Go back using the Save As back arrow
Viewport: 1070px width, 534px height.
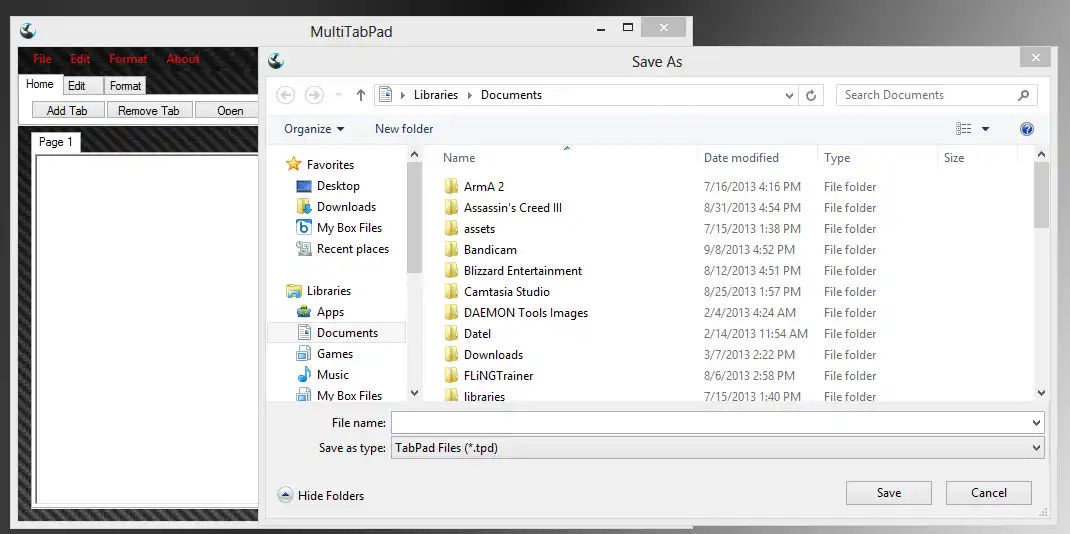[285, 95]
